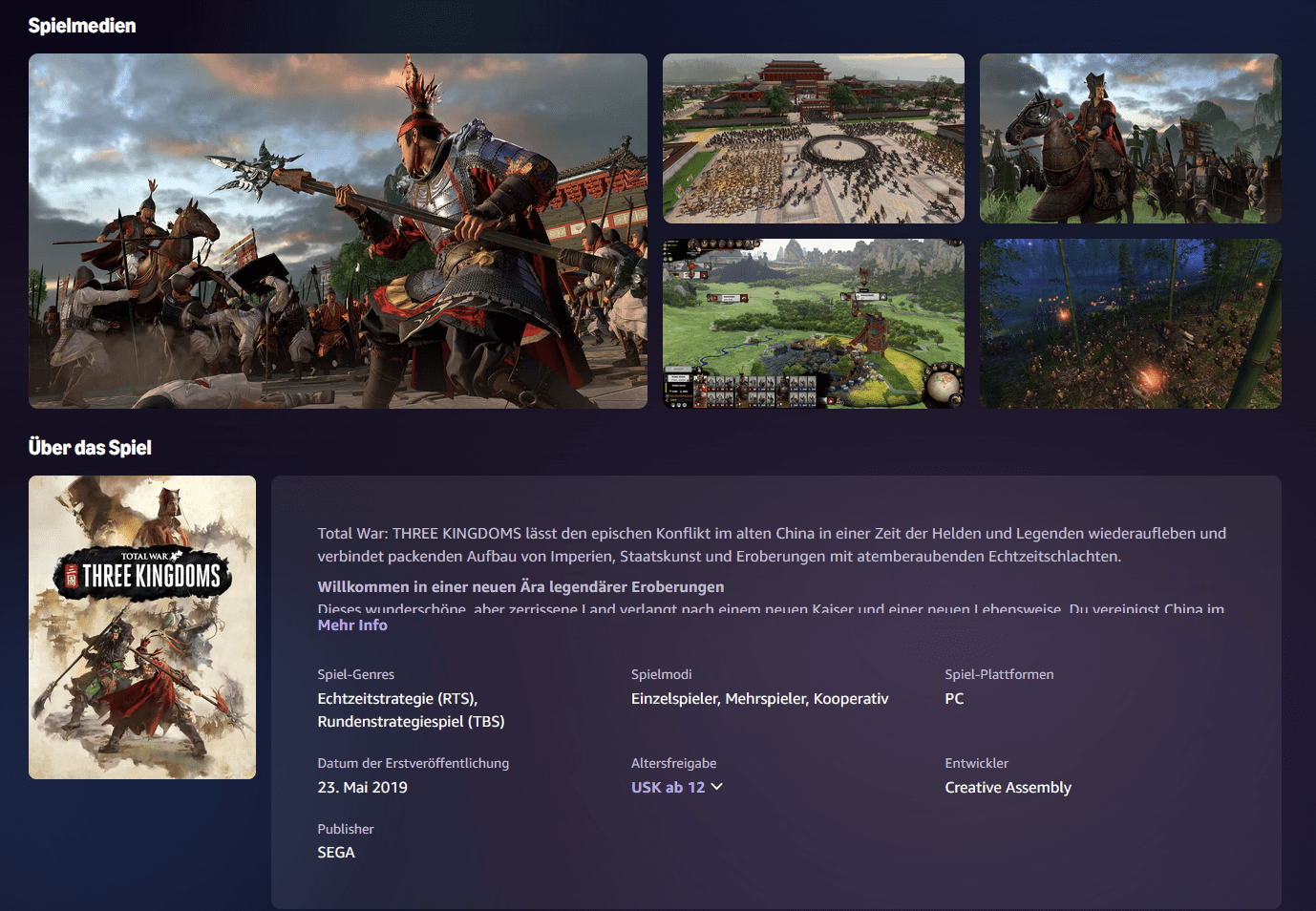Click the Spielmedien section heading
This screenshot has width=1316, height=911.
tap(82, 26)
